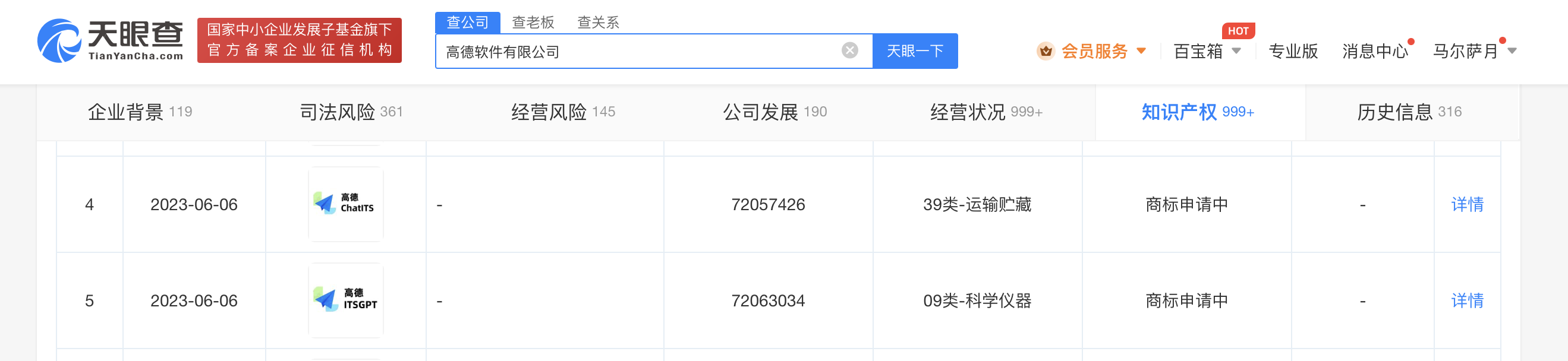The width and height of the screenshot is (1568, 361).
Task: Open the 百宝箱 menu
Action: (1198, 51)
